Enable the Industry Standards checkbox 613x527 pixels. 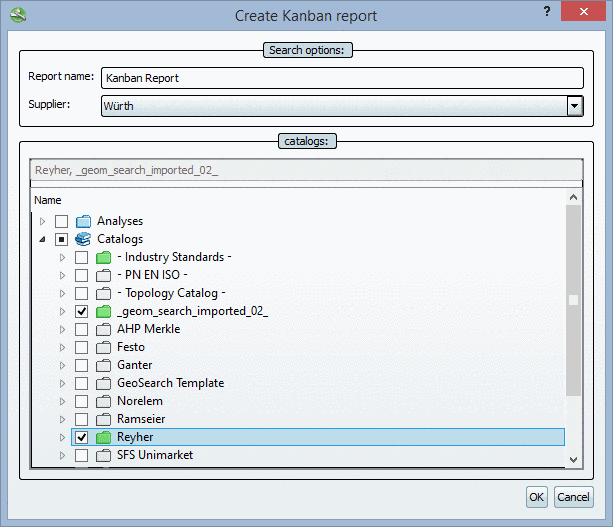[x=81, y=257]
